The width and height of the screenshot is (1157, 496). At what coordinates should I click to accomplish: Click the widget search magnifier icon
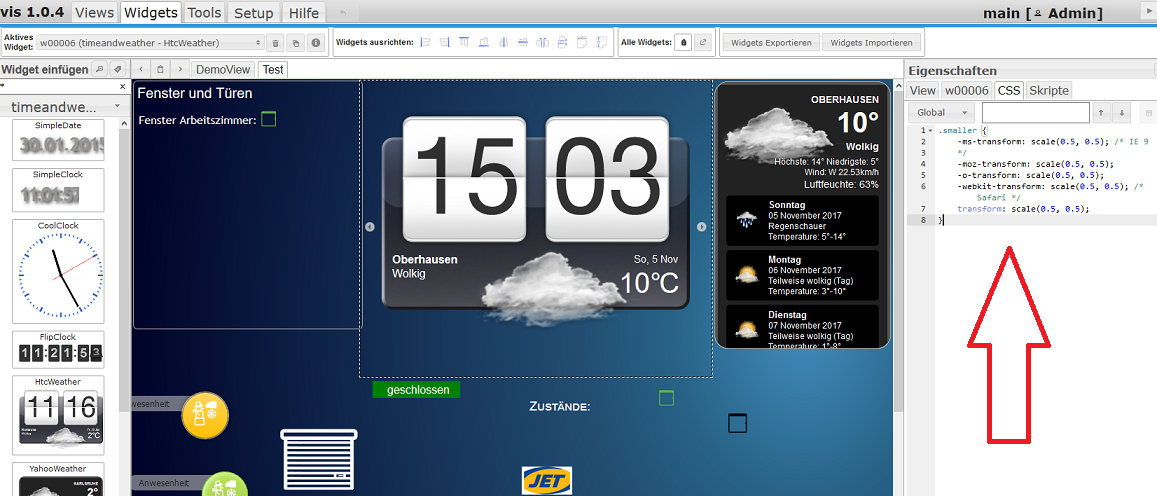pyautogui.click(x=99, y=70)
